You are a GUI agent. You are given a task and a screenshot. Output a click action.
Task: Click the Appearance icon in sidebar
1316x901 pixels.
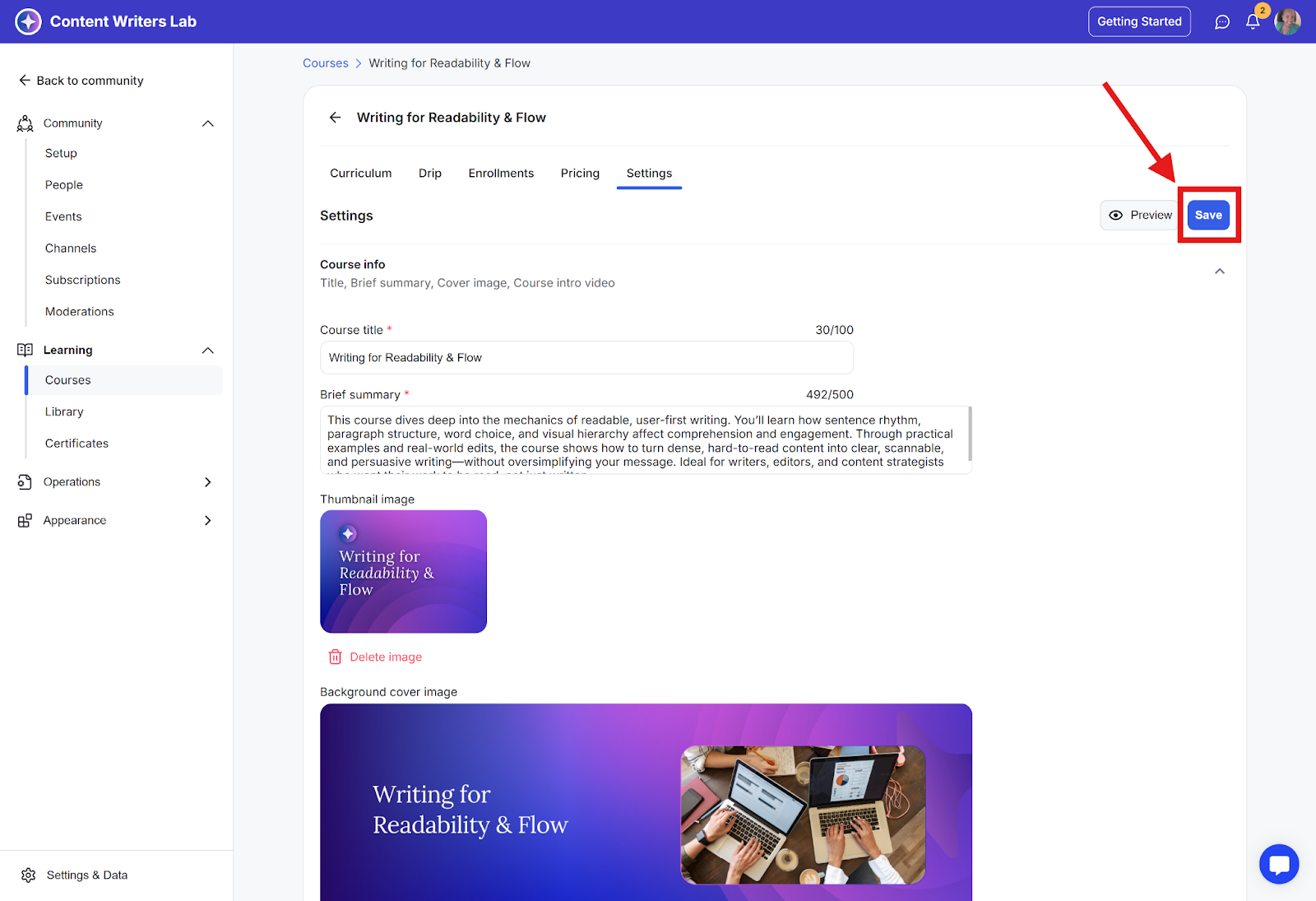tap(25, 521)
